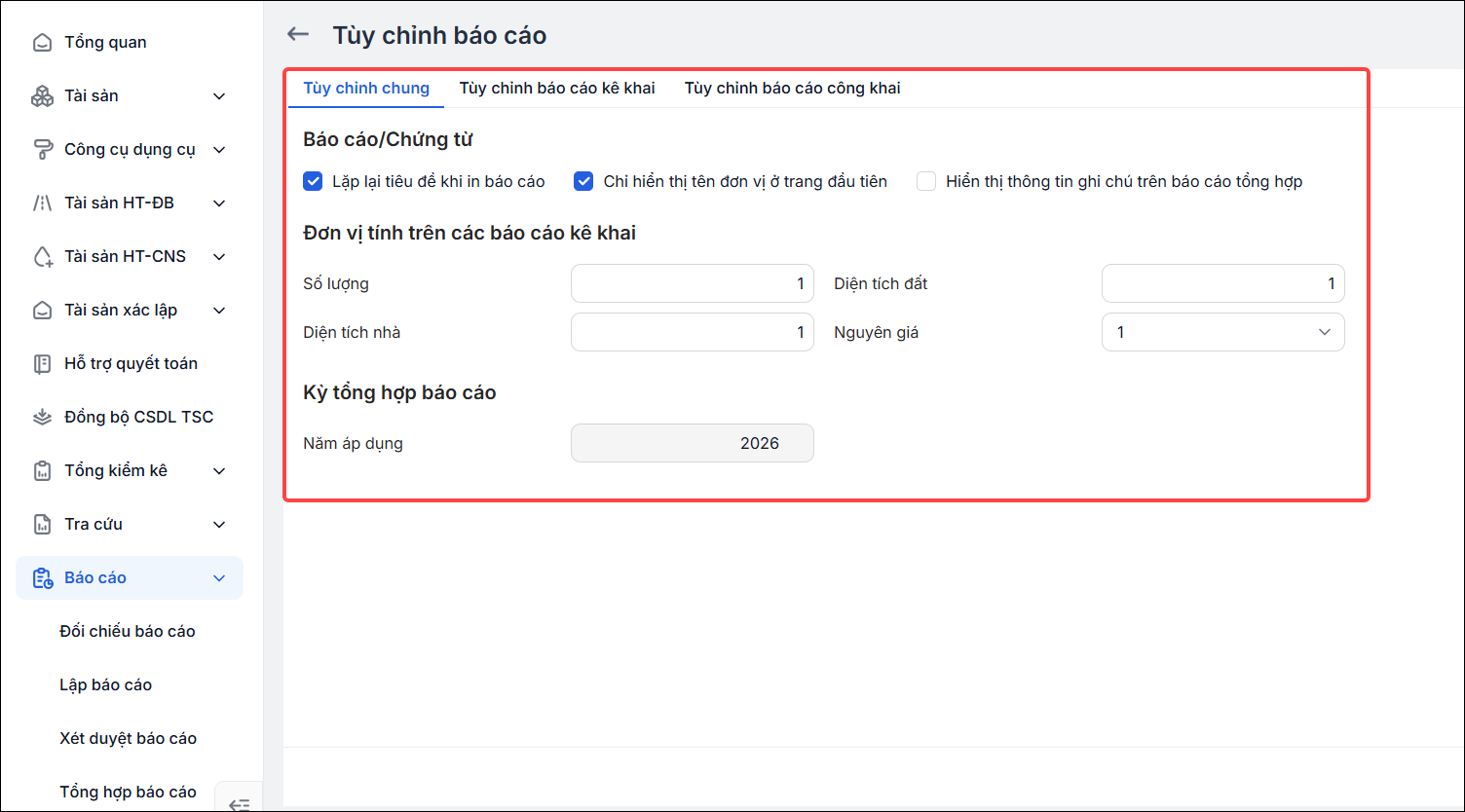Enable Hiển thị thông tin ghi chú checkbox
The height and width of the screenshot is (812, 1465).
[926, 181]
